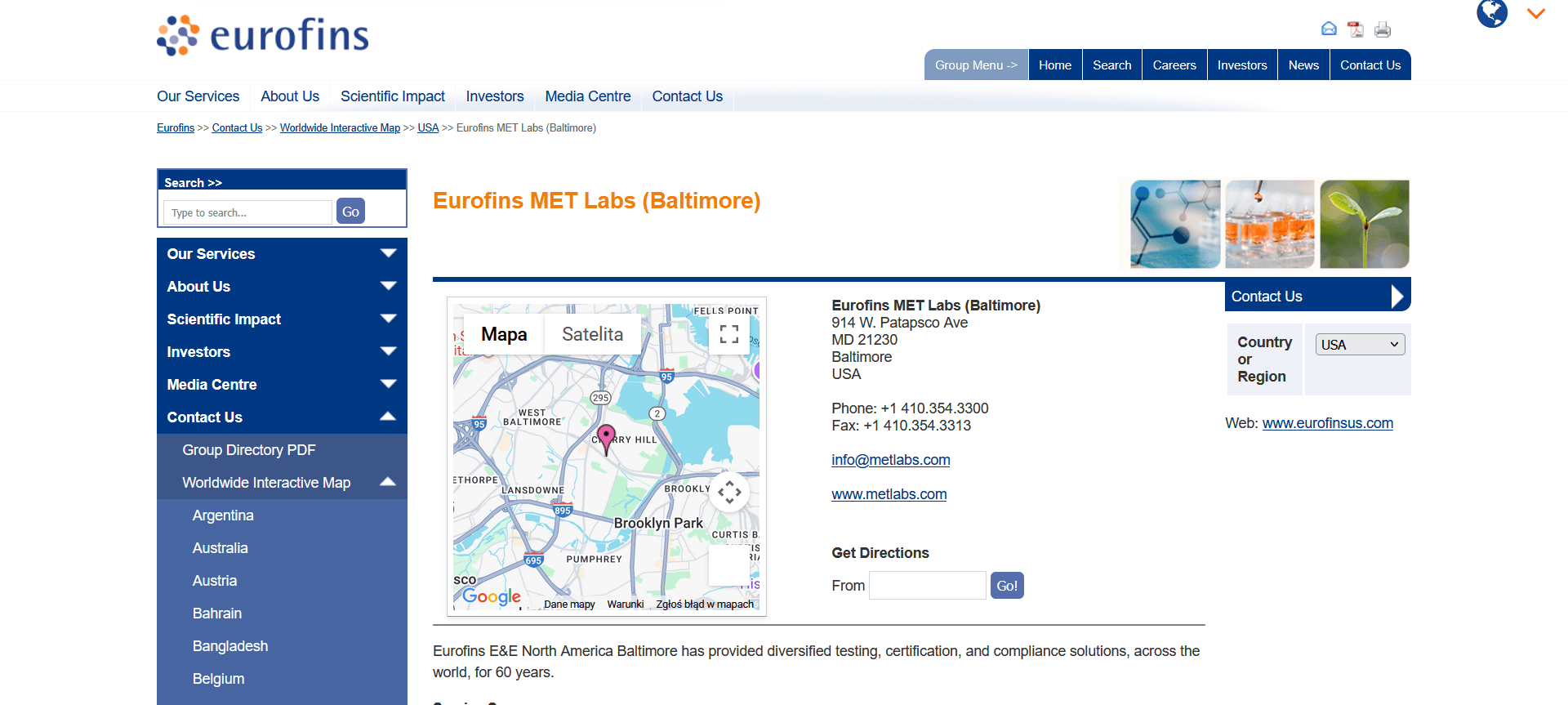
Task: Click the orange chevron beside the globe
Action: (x=1536, y=14)
